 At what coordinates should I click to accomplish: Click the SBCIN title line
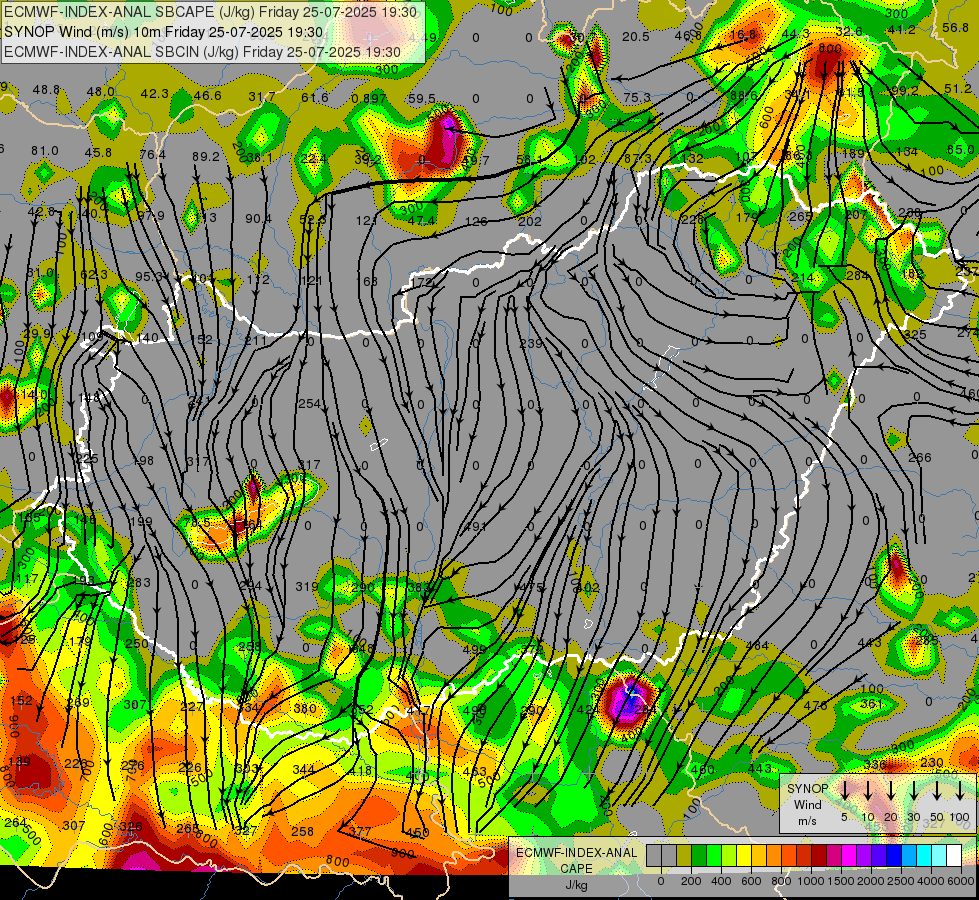(202, 52)
